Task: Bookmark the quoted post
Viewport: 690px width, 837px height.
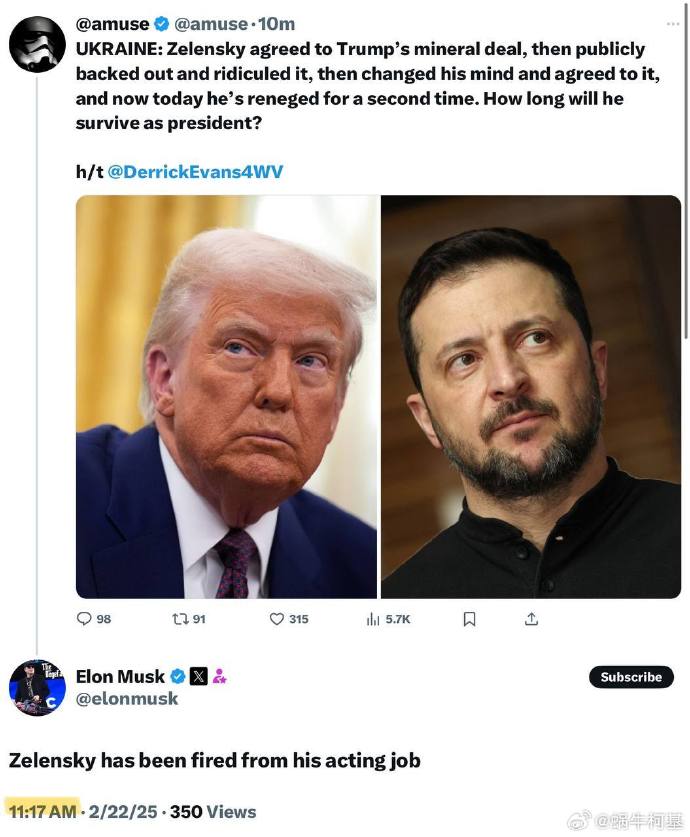Action: coord(469,619)
